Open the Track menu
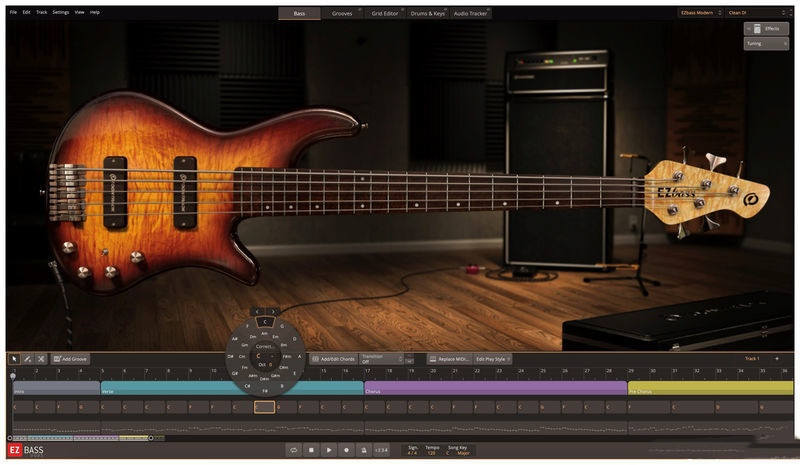 [42, 12]
